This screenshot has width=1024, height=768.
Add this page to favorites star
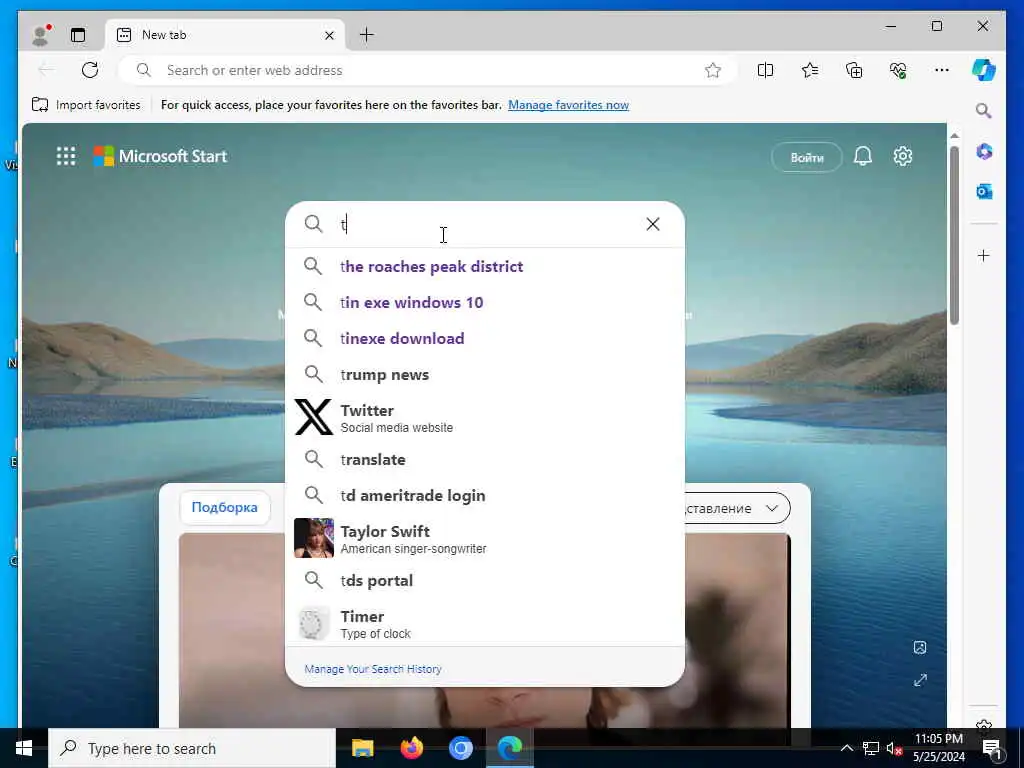tap(713, 71)
